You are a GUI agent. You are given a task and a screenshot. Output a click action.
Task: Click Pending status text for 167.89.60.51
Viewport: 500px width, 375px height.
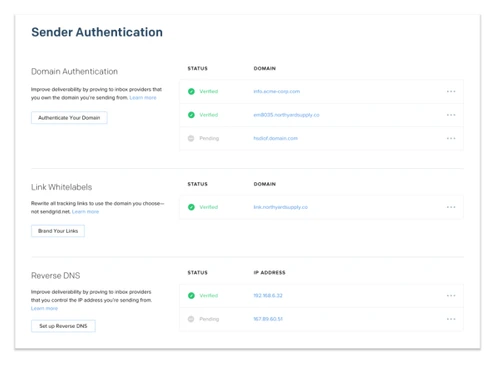pos(209,319)
